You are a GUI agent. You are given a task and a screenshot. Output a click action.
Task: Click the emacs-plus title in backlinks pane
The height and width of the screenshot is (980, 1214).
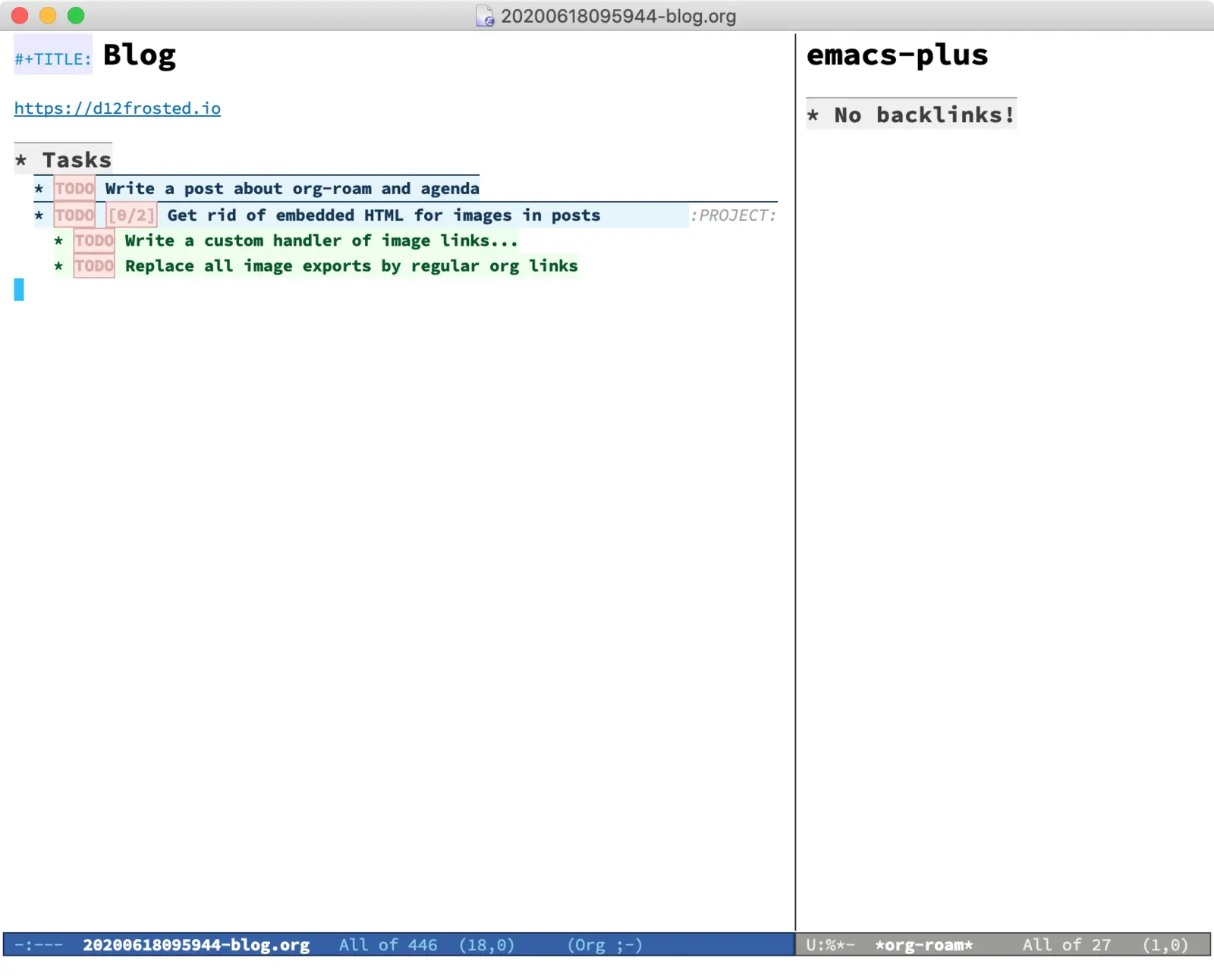coord(897,55)
